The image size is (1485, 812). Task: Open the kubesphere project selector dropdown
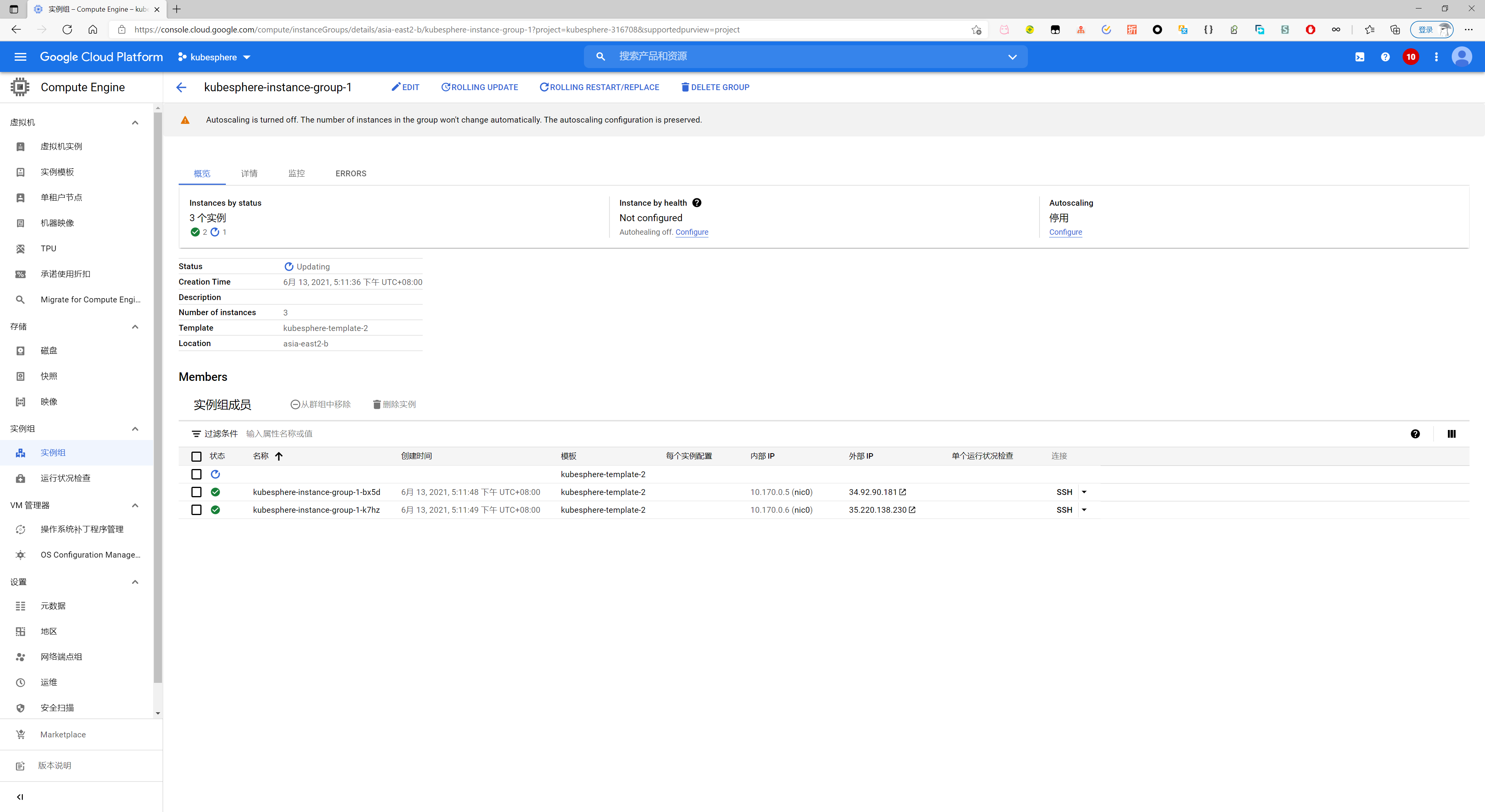pyautogui.click(x=214, y=57)
